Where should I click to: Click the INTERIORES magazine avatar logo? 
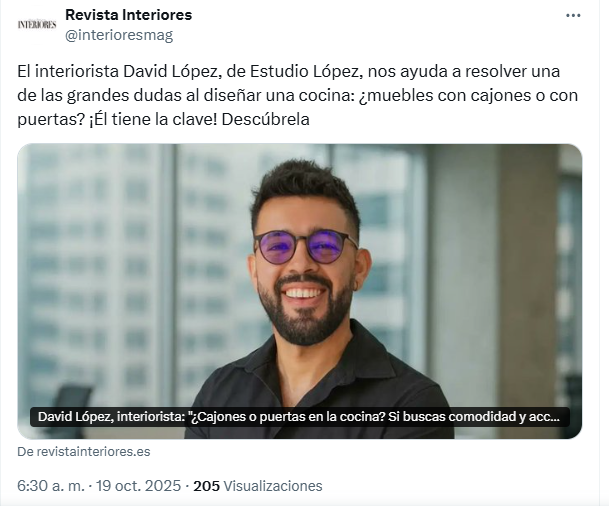[37, 25]
